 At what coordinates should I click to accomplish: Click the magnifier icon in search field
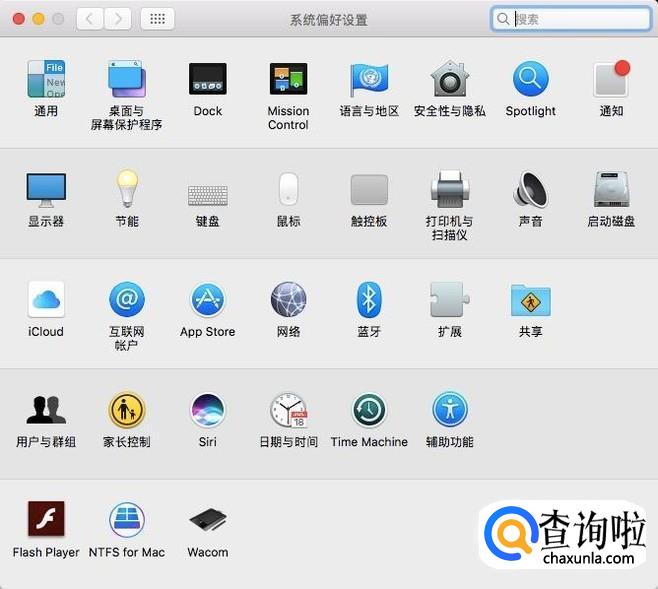tap(503, 19)
